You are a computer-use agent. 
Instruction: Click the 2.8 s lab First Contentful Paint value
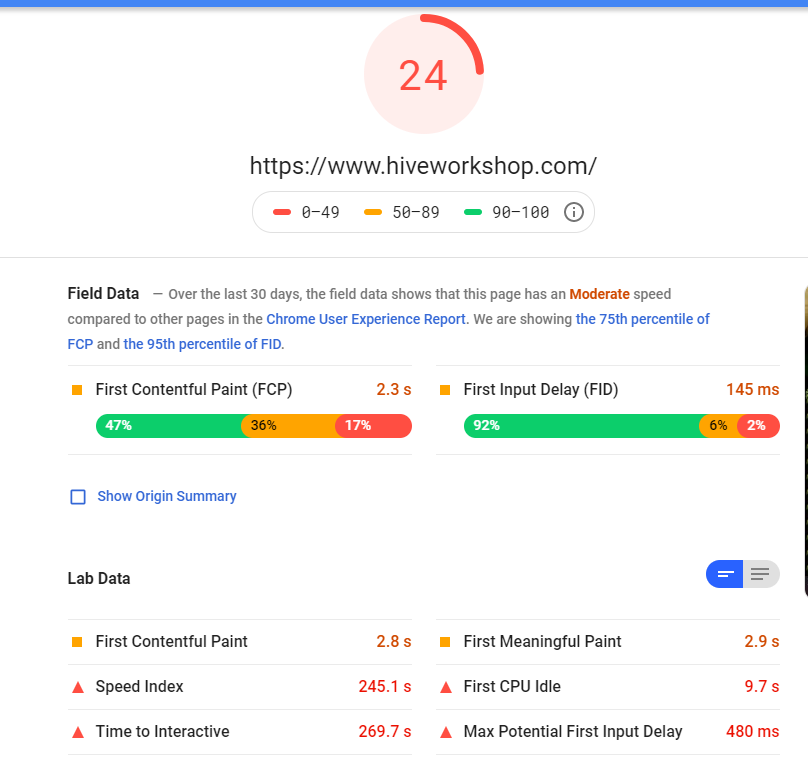(x=394, y=641)
